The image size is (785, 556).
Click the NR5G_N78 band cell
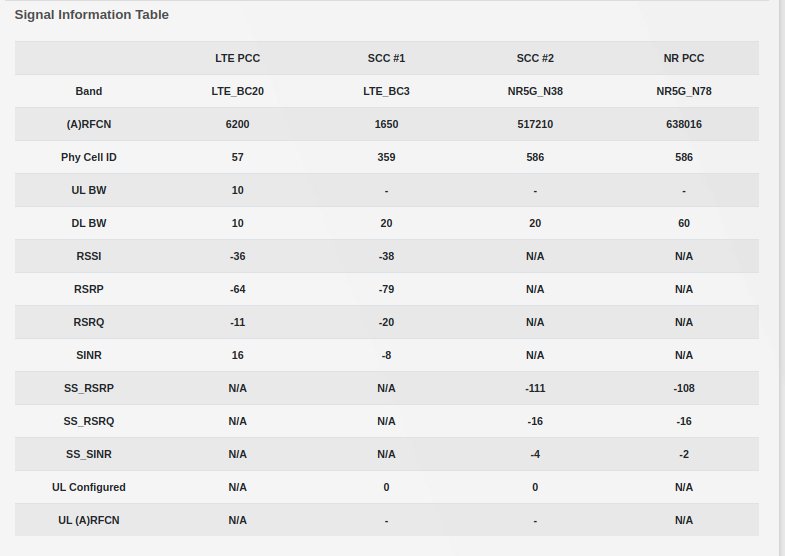(684, 91)
